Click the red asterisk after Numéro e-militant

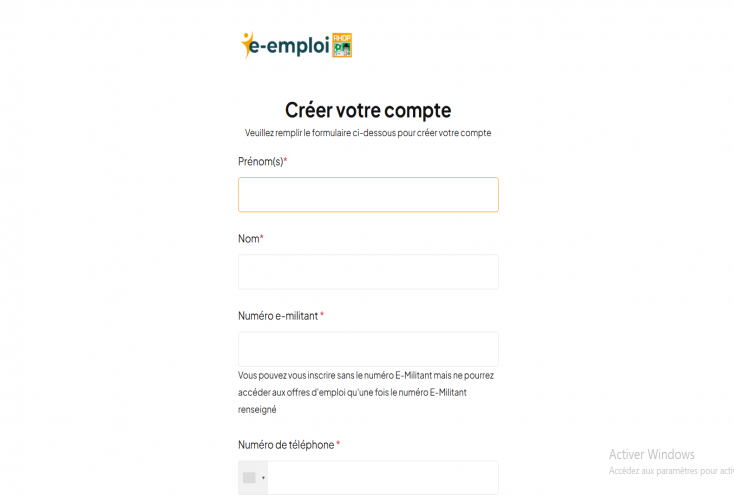click(322, 316)
